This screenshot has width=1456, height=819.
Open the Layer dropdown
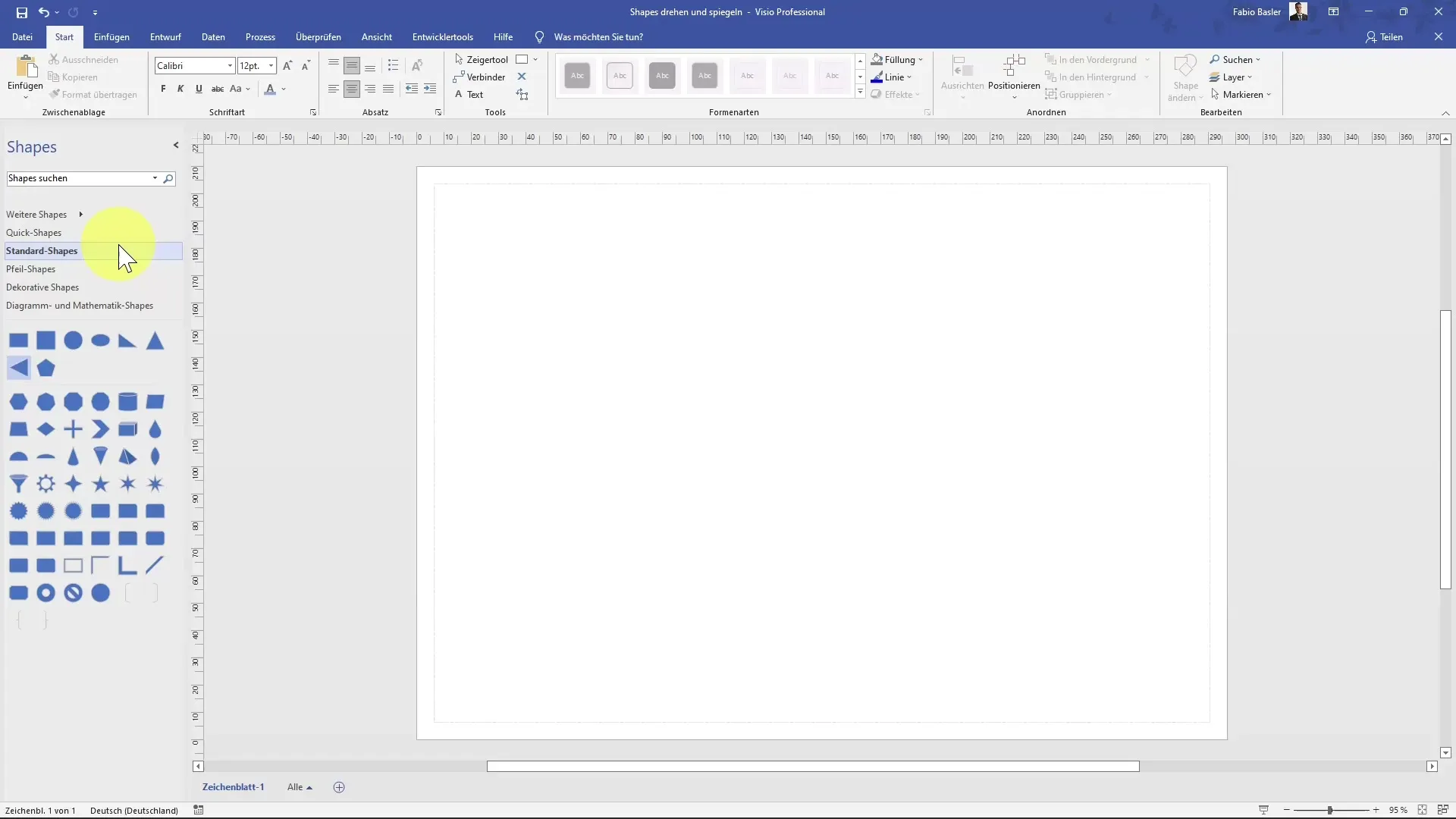click(x=1231, y=77)
